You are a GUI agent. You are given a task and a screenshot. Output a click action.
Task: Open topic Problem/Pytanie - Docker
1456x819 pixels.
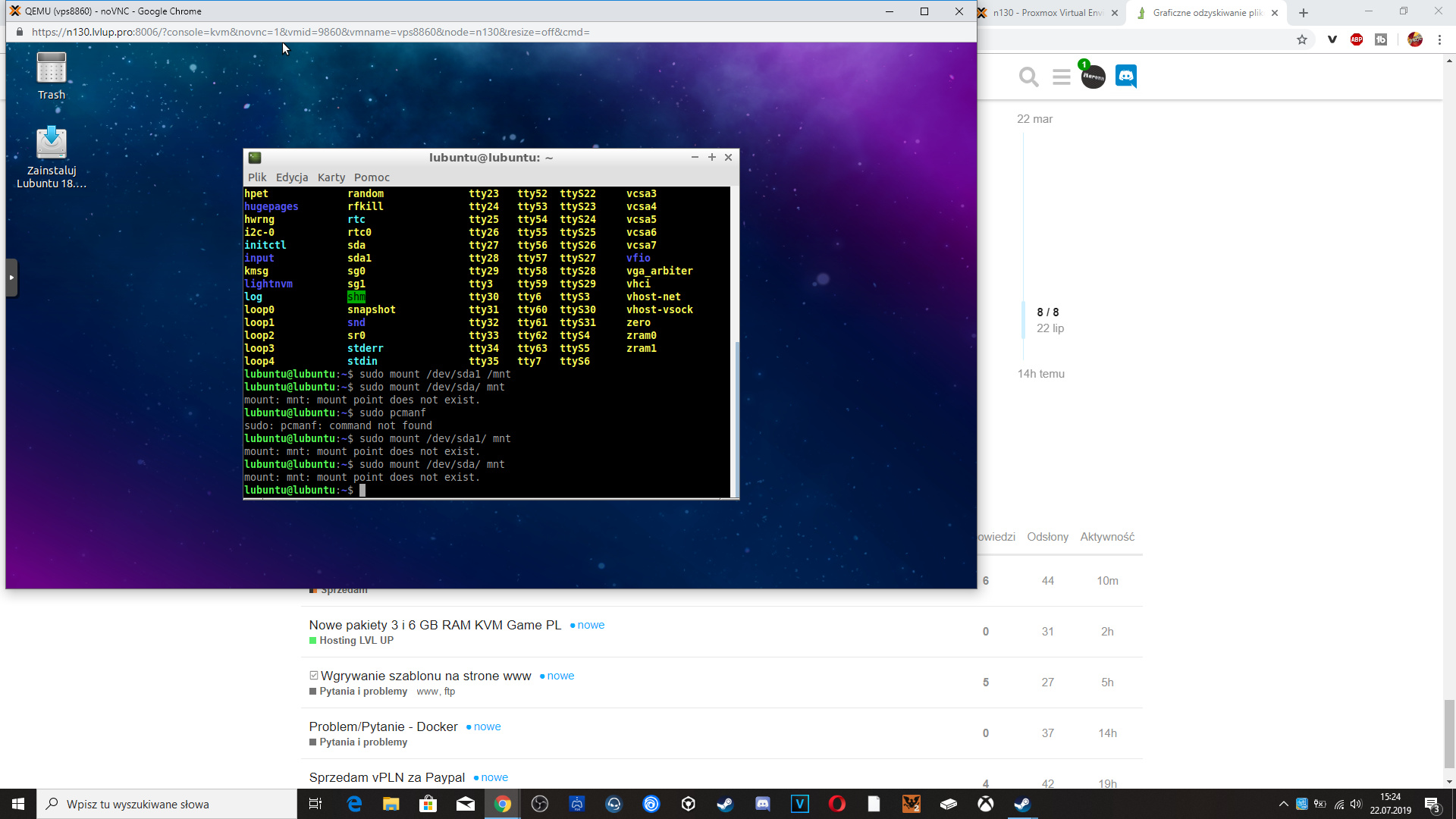pyautogui.click(x=383, y=726)
